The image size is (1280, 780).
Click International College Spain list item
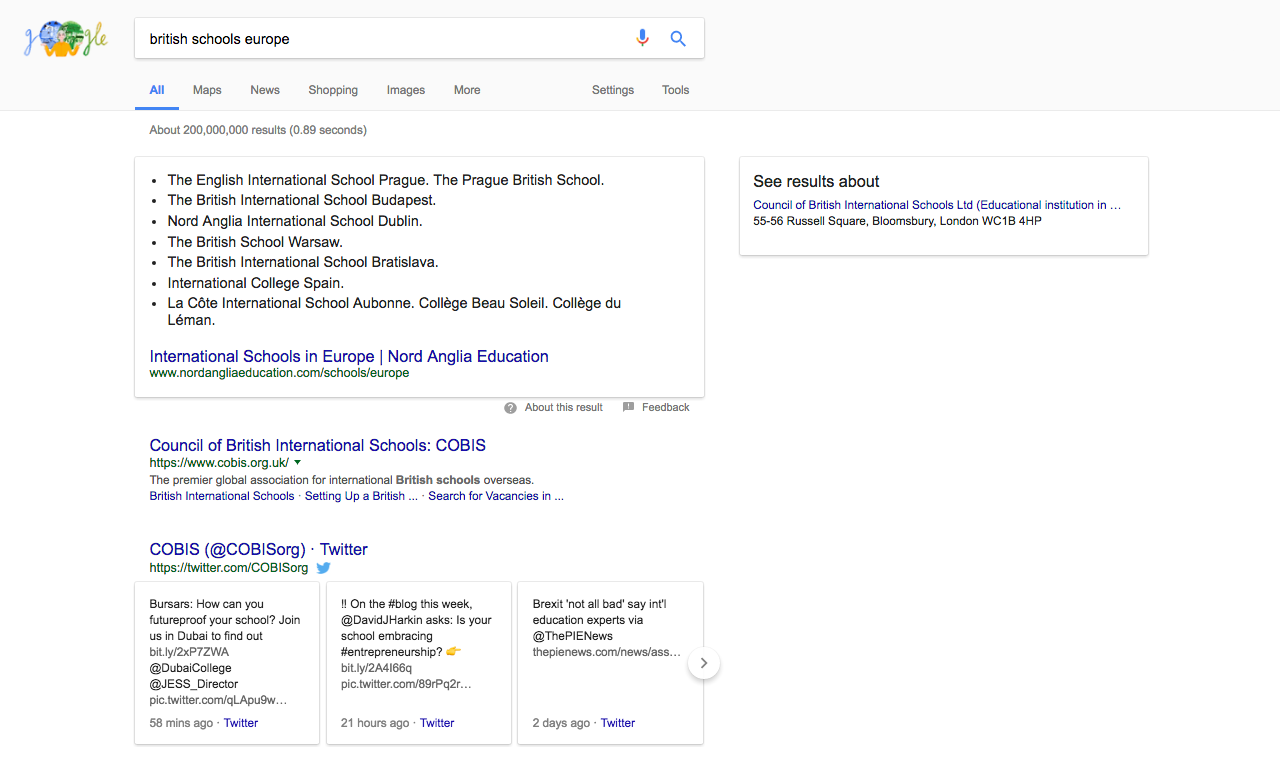[256, 283]
